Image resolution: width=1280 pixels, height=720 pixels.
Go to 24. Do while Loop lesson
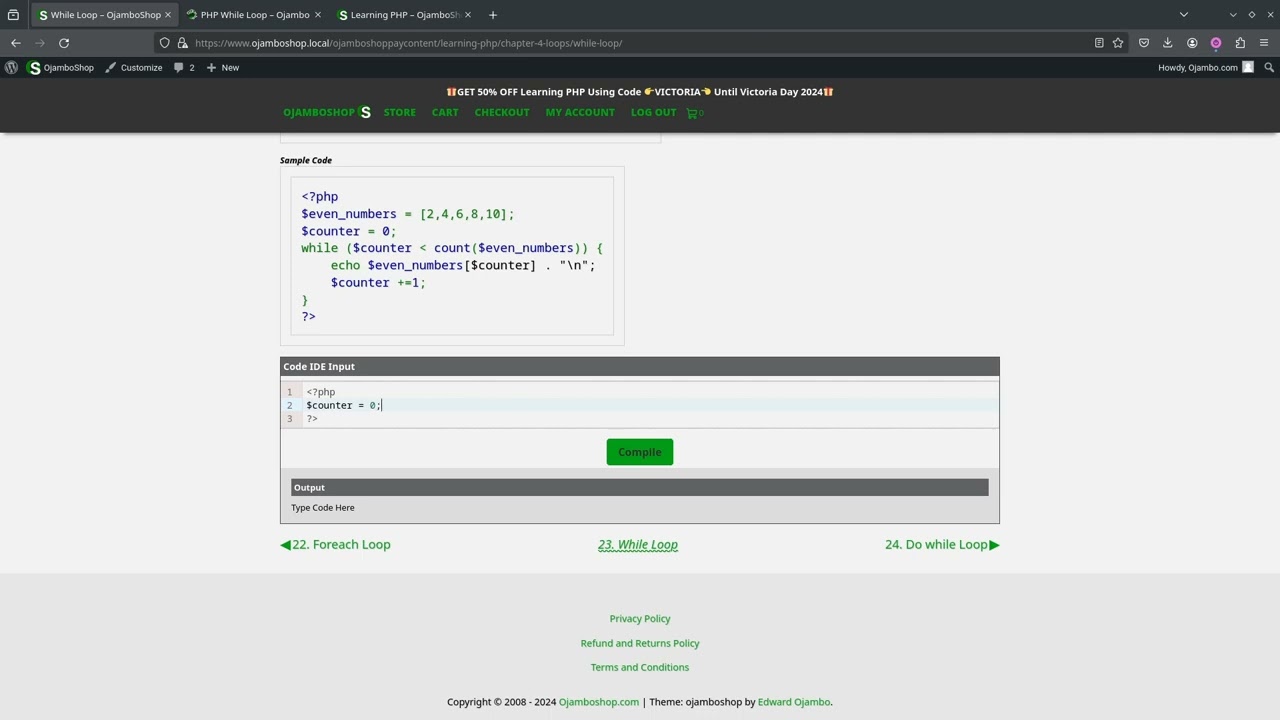942,545
